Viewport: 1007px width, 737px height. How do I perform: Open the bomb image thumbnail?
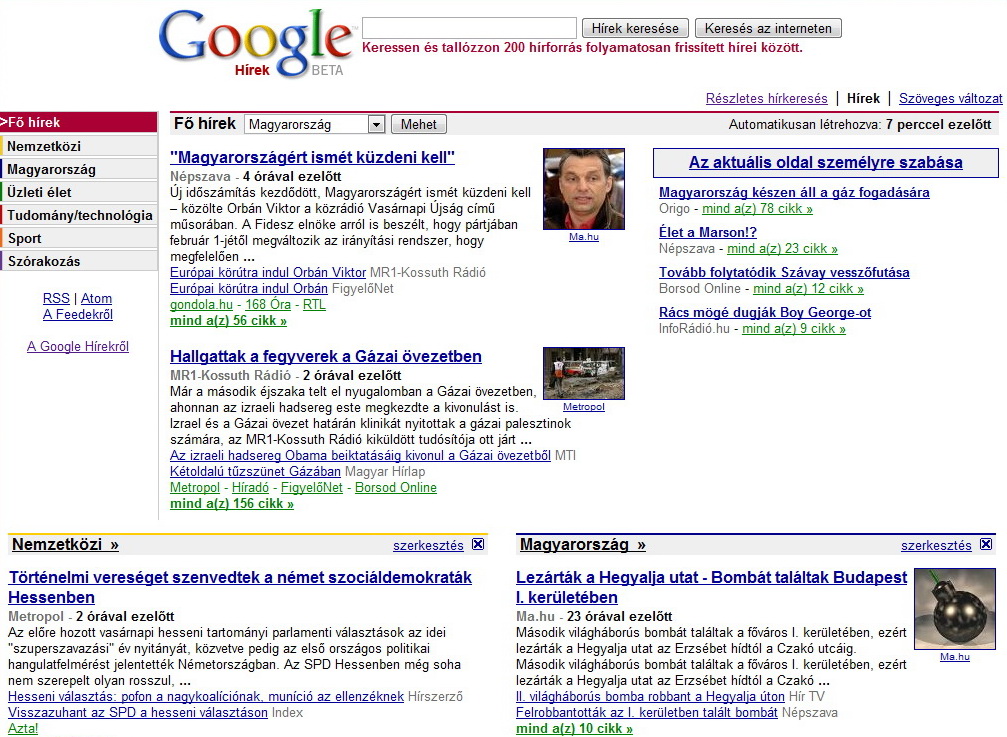point(954,609)
